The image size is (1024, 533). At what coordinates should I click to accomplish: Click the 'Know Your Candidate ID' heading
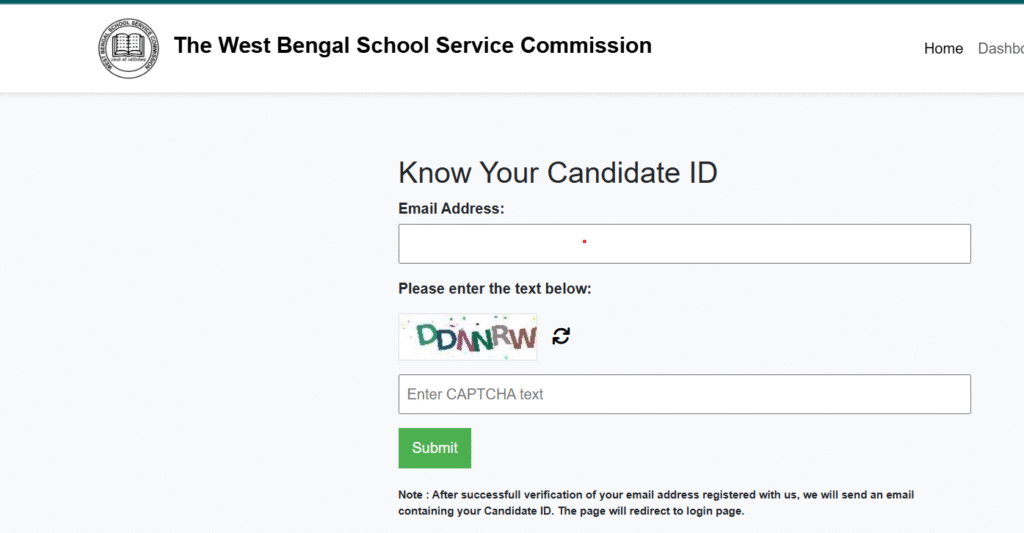pyautogui.click(x=558, y=173)
